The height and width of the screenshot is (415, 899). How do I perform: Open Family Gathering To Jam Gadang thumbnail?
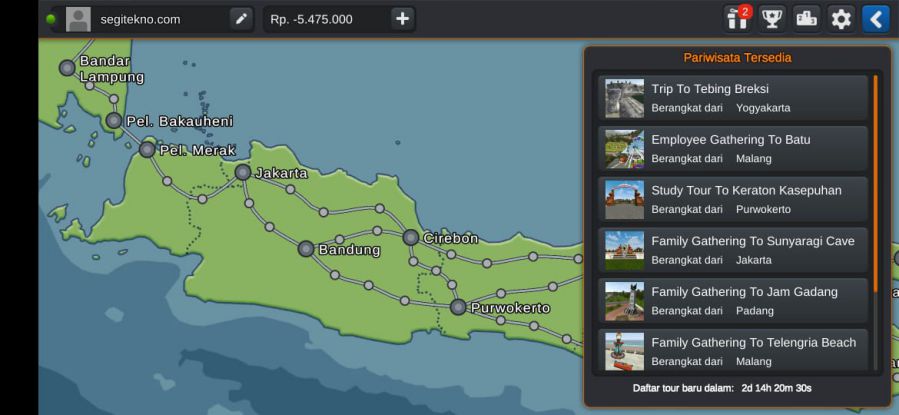pyautogui.click(x=625, y=301)
